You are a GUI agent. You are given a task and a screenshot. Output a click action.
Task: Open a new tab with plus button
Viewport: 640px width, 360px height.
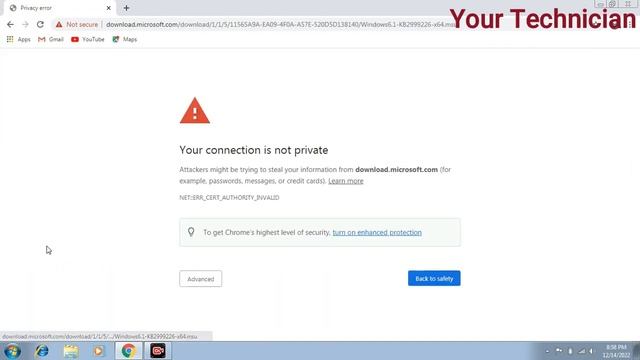point(126,8)
